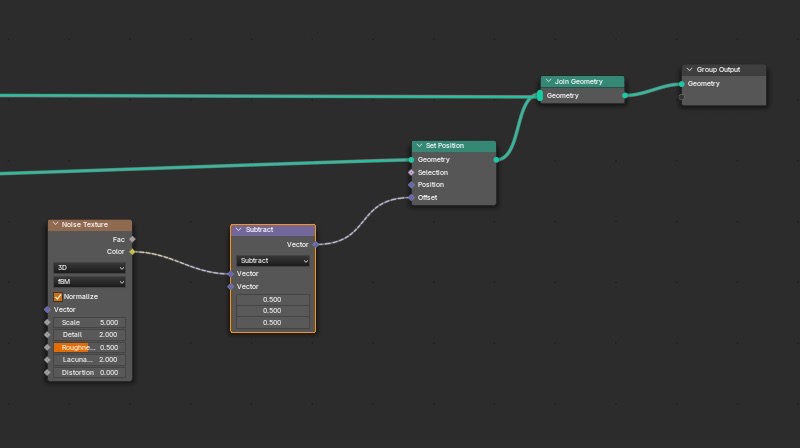Click the Selection input socket

coord(411,172)
